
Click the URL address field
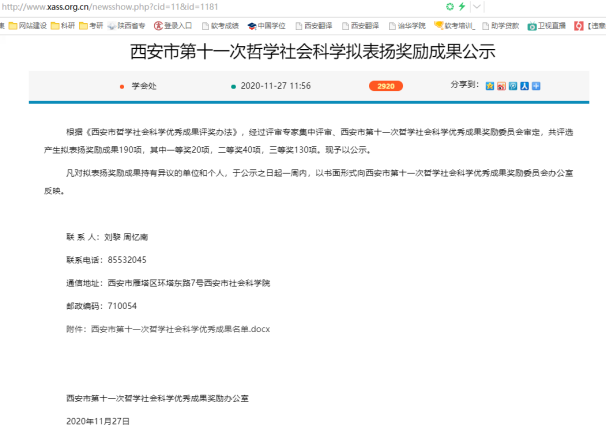coord(200,6)
